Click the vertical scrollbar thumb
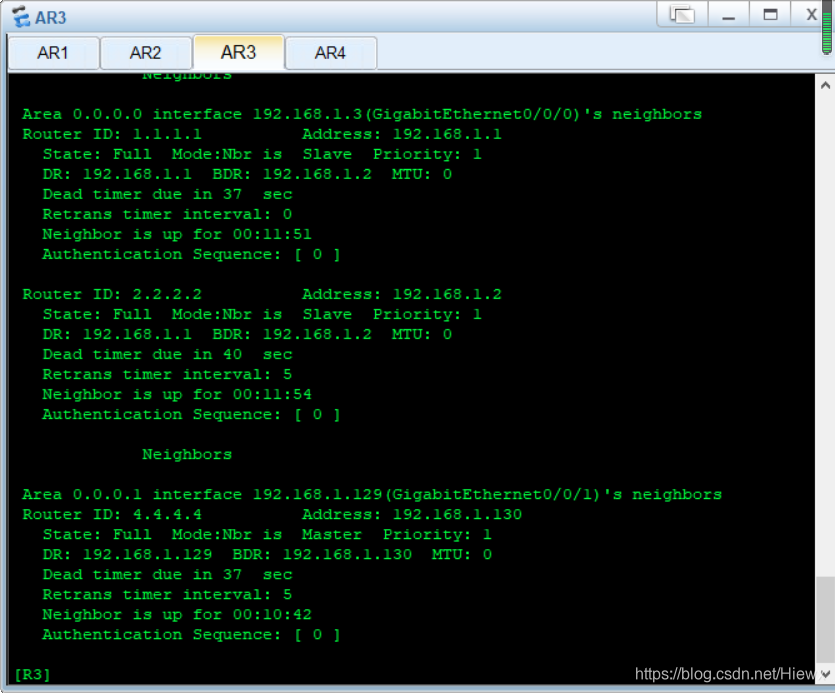The image size is (835, 693). coord(825,619)
